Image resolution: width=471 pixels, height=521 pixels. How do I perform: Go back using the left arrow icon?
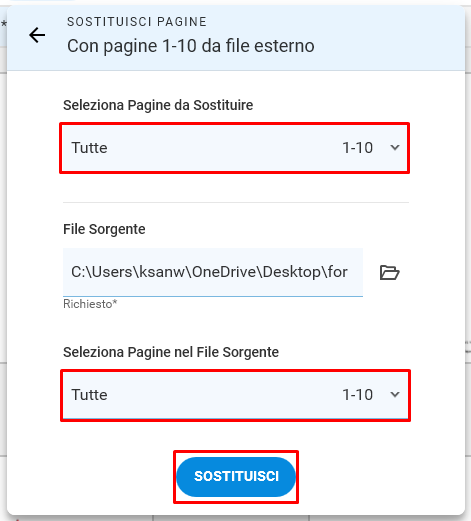tap(37, 35)
